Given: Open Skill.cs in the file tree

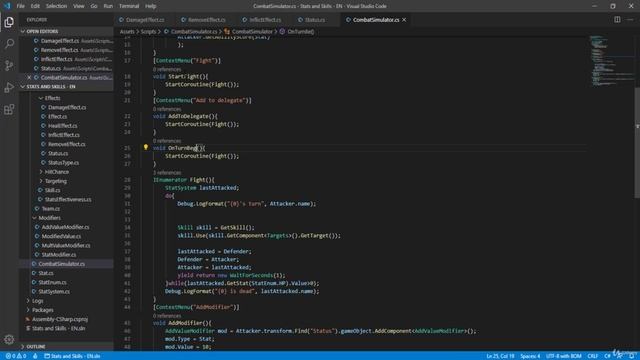Looking at the screenshot, I should tap(52, 190).
